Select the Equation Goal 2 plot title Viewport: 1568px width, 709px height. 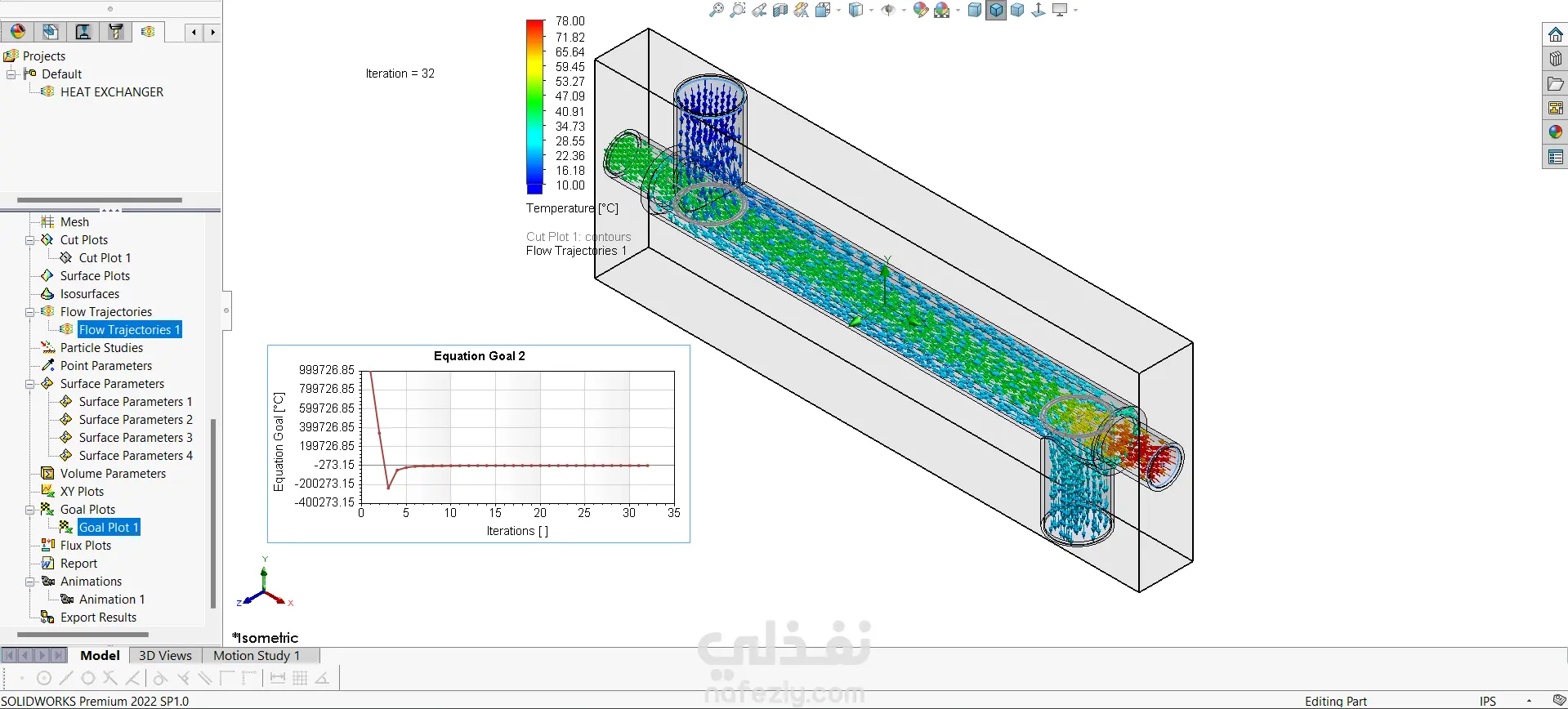pos(480,356)
